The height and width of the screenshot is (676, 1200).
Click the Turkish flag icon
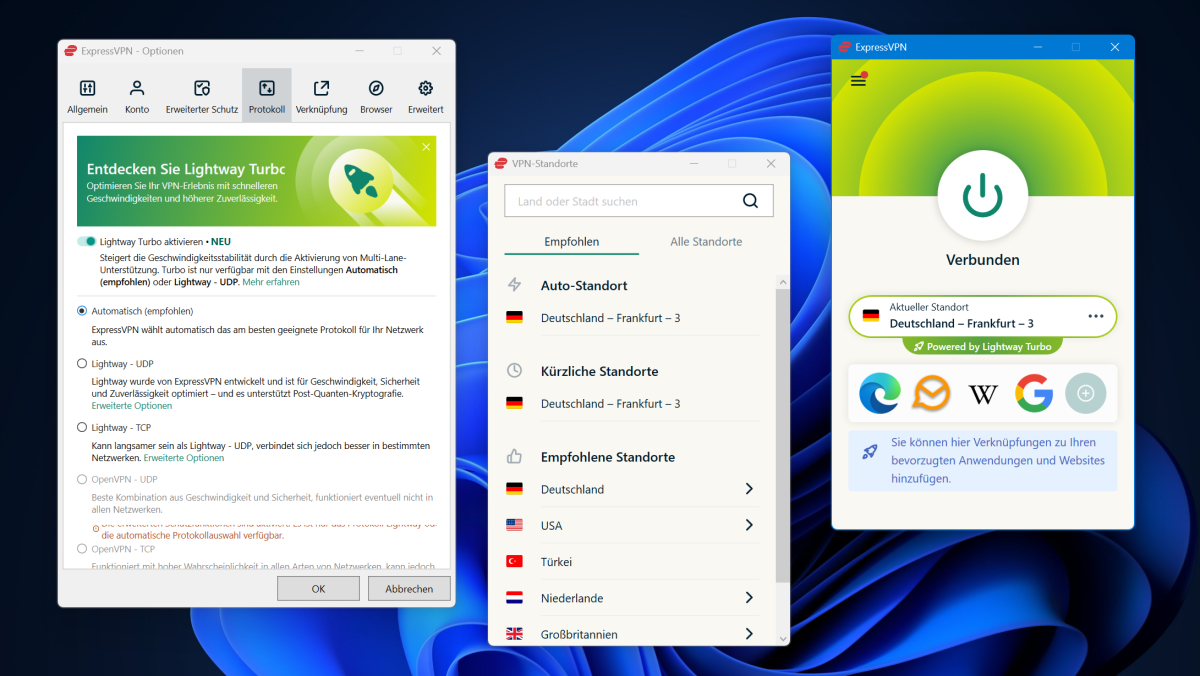click(x=515, y=562)
